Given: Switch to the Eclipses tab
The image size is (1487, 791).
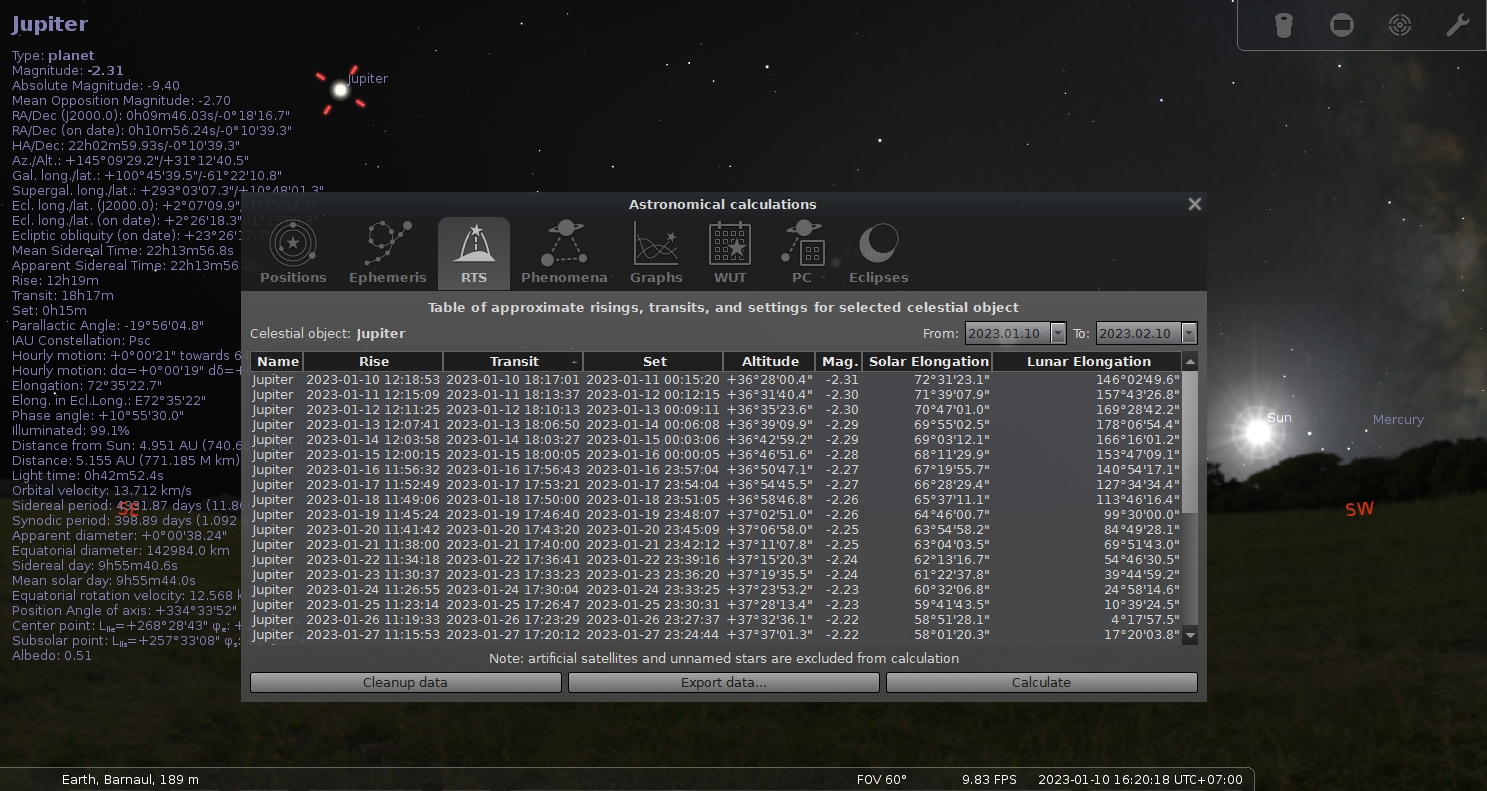Looking at the screenshot, I should [878, 254].
